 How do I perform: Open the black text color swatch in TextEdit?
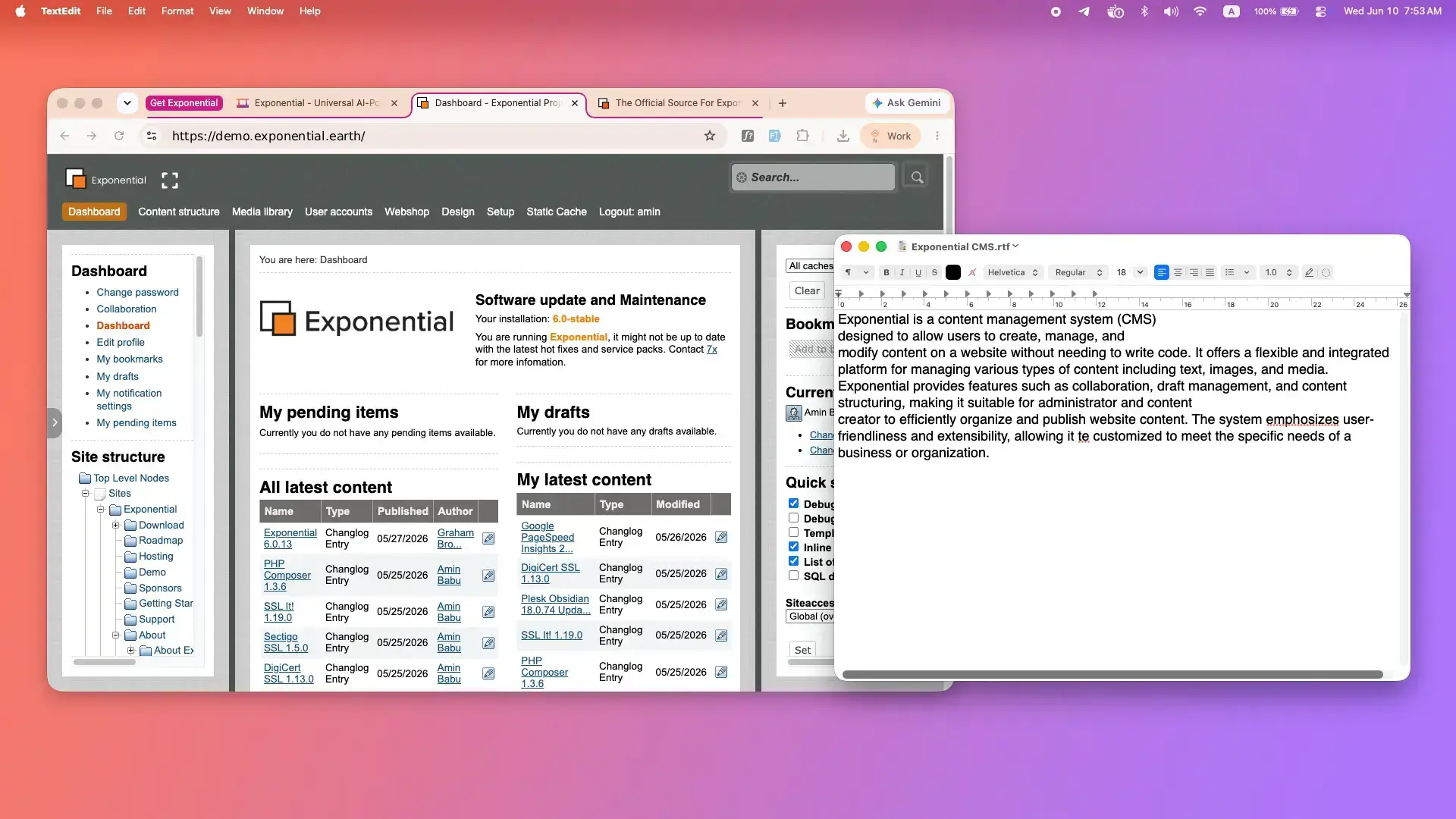coord(953,273)
